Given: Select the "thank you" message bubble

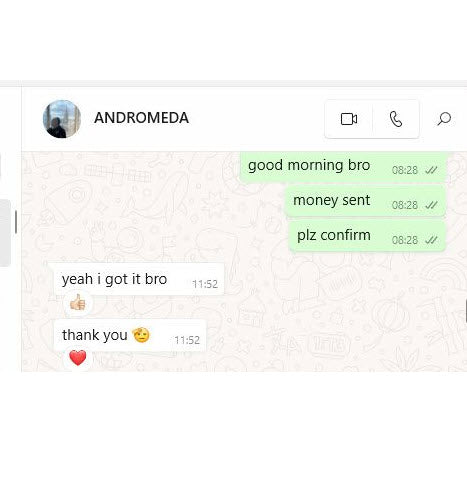Looking at the screenshot, I should [x=130, y=335].
